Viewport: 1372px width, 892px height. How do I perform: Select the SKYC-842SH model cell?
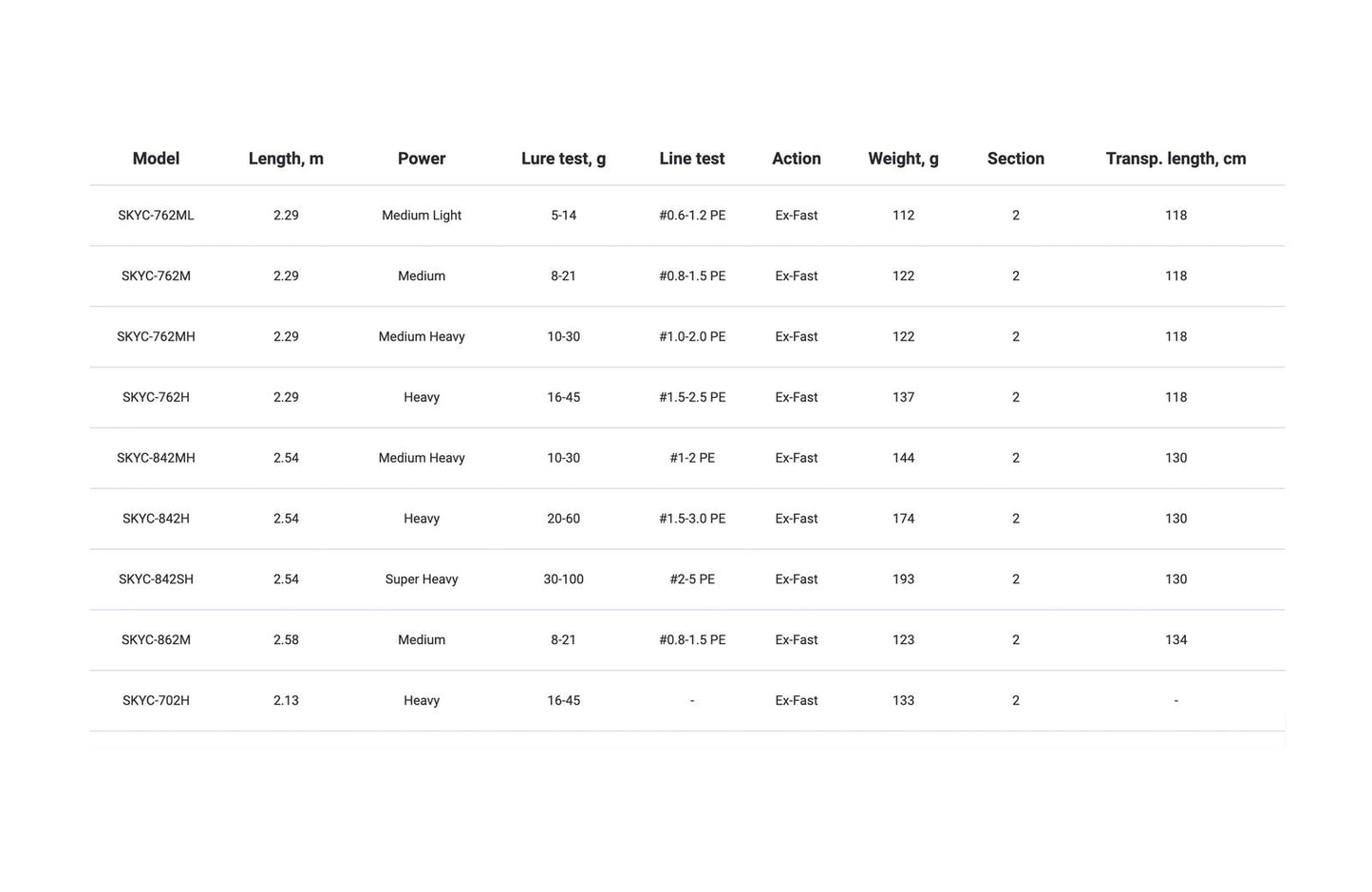click(156, 579)
